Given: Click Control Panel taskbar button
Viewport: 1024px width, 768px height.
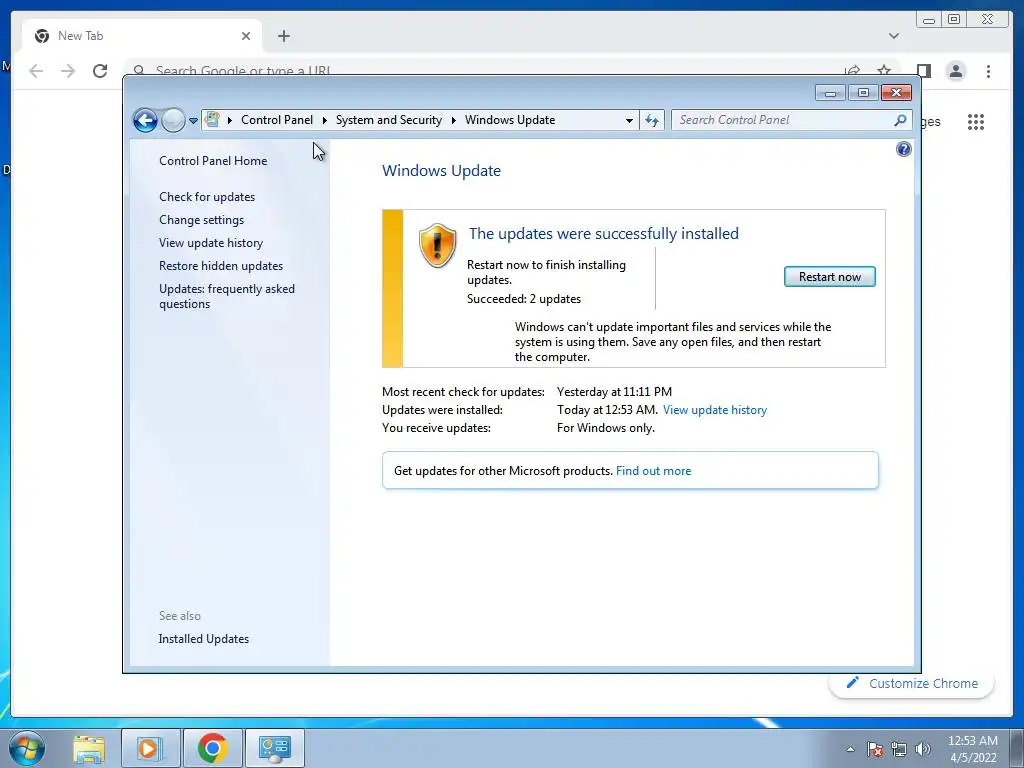Looking at the screenshot, I should coord(274,748).
